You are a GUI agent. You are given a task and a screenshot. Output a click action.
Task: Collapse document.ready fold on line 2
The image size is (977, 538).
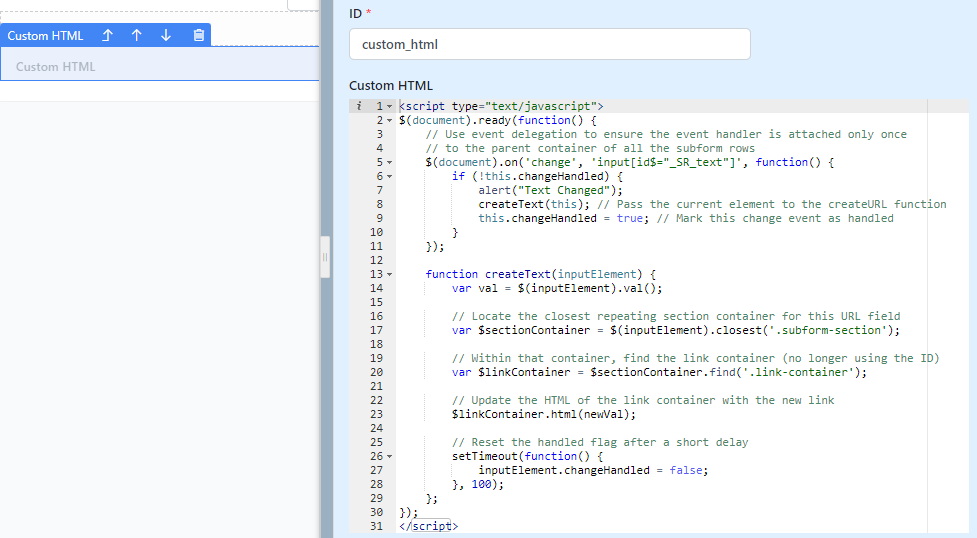[x=389, y=120]
